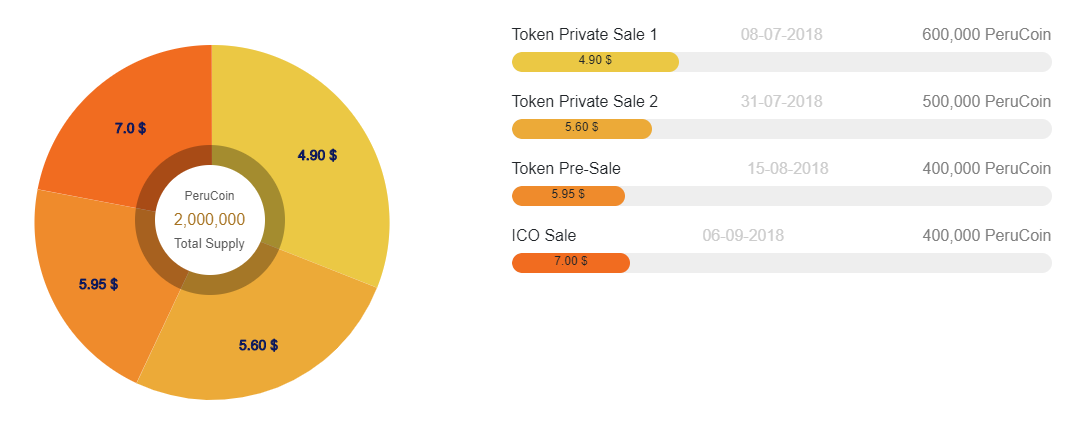This screenshot has width=1082, height=430.
Task: Click the 06-09-2018 date
Action: tap(743, 235)
